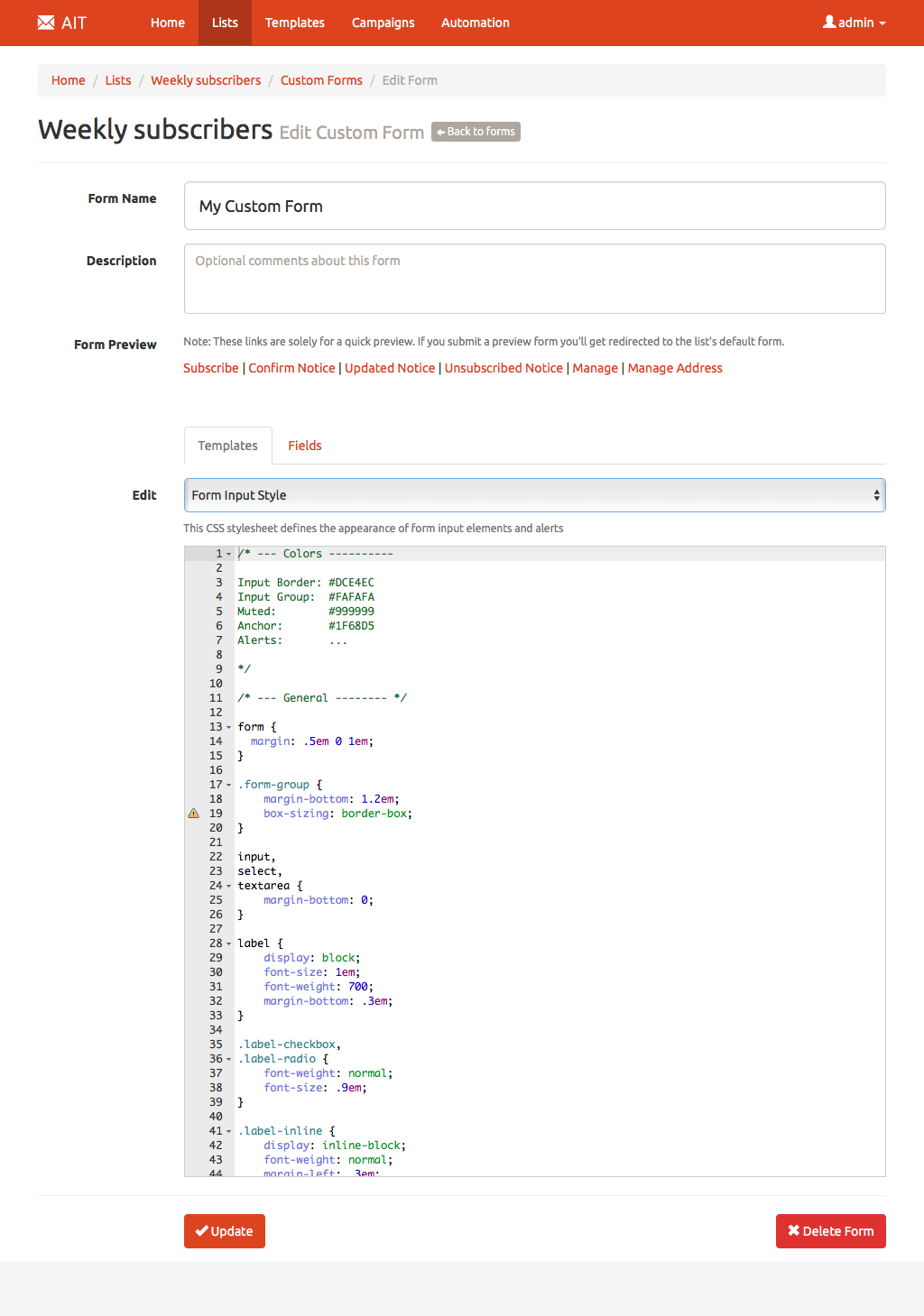This screenshot has width=924, height=1316.
Task: Click the Delete Form button
Action: tap(830, 1231)
